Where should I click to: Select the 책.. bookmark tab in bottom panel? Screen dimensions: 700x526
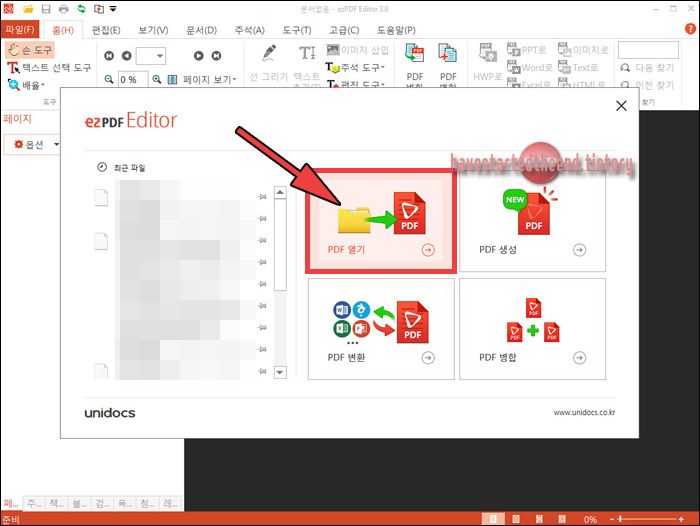(x=56, y=503)
